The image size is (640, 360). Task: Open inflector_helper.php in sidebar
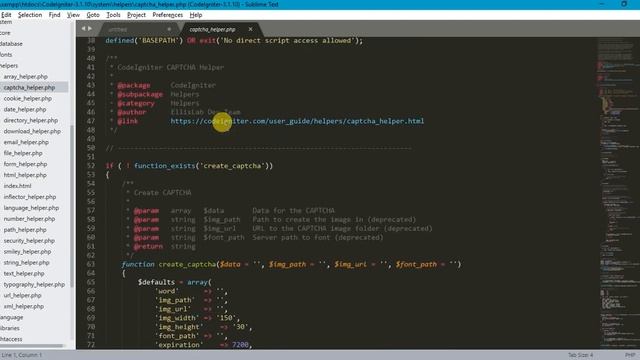[x=30, y=197]
